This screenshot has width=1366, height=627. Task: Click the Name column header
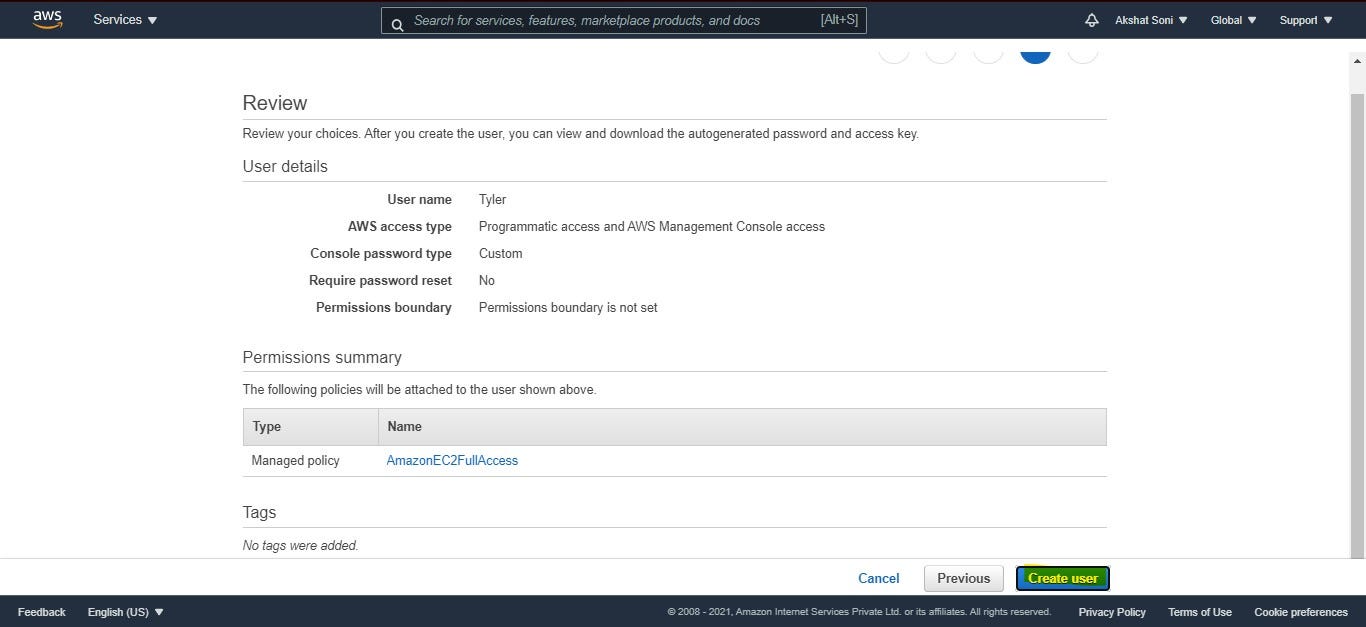pos(742,427)
